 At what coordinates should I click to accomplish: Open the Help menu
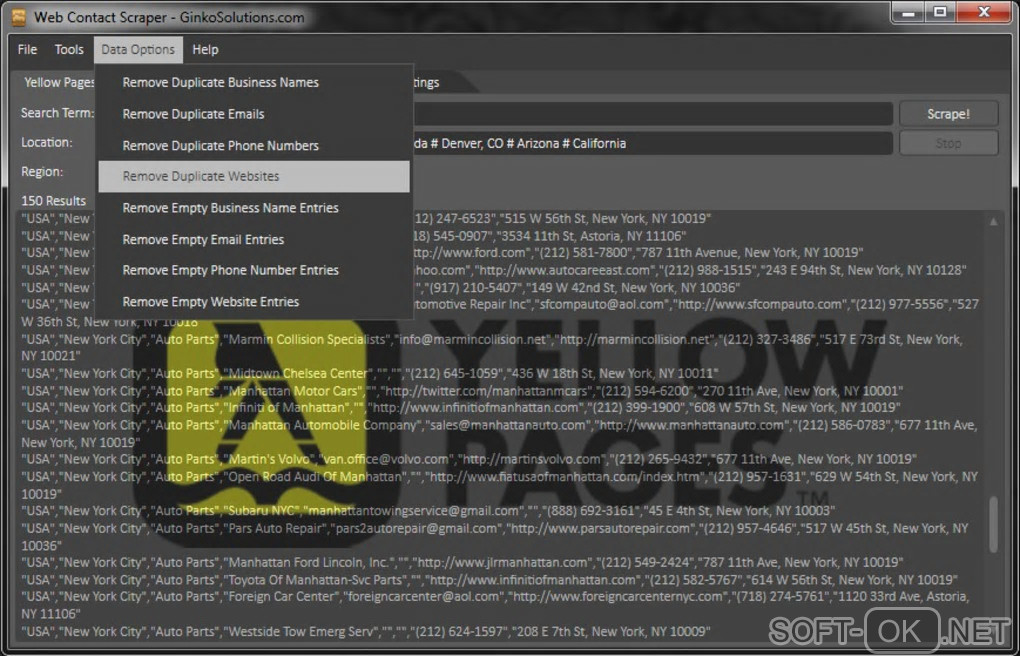(x=206, y=49)
